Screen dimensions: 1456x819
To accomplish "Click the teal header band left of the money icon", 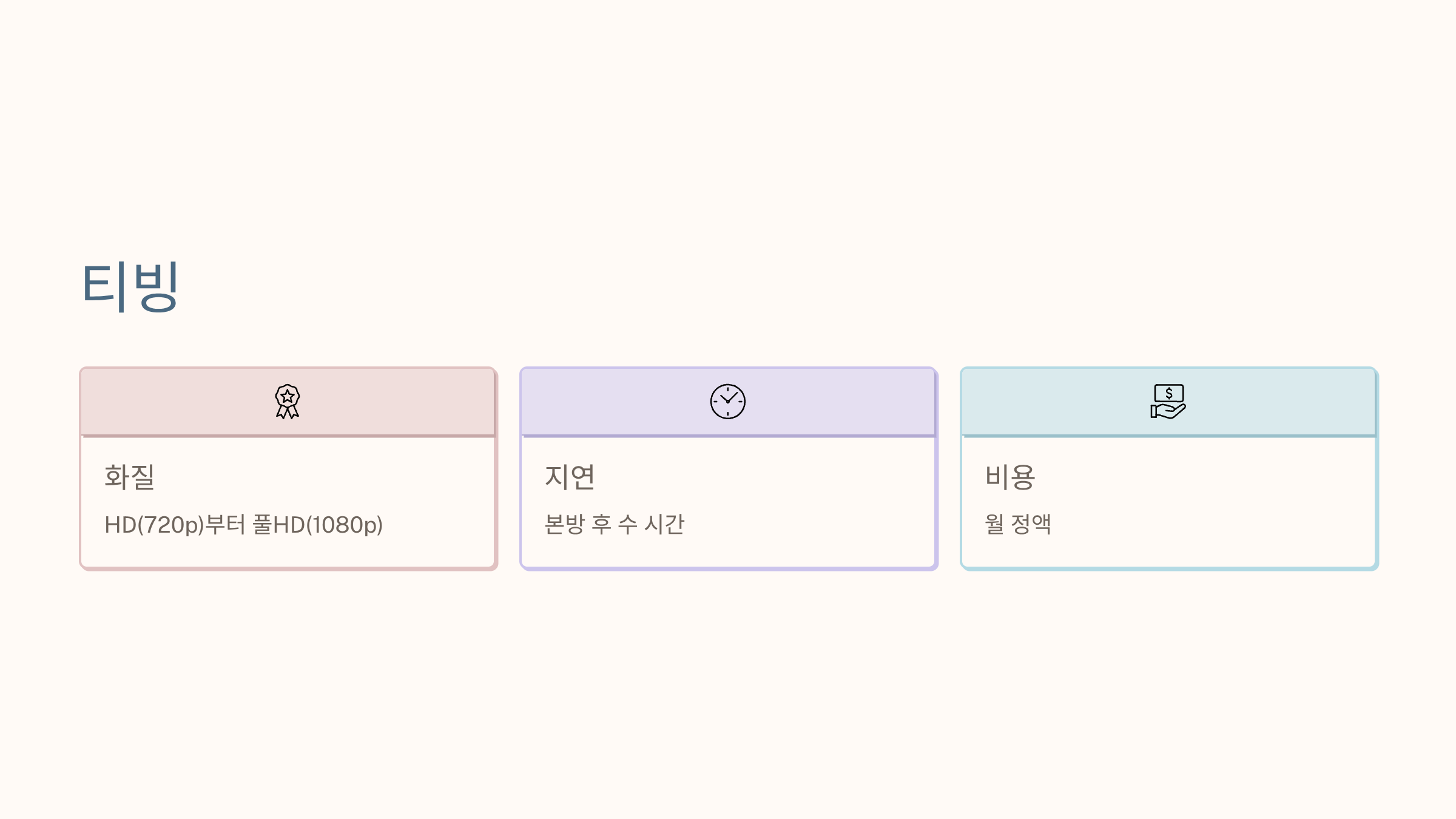I will [1056, 401].
